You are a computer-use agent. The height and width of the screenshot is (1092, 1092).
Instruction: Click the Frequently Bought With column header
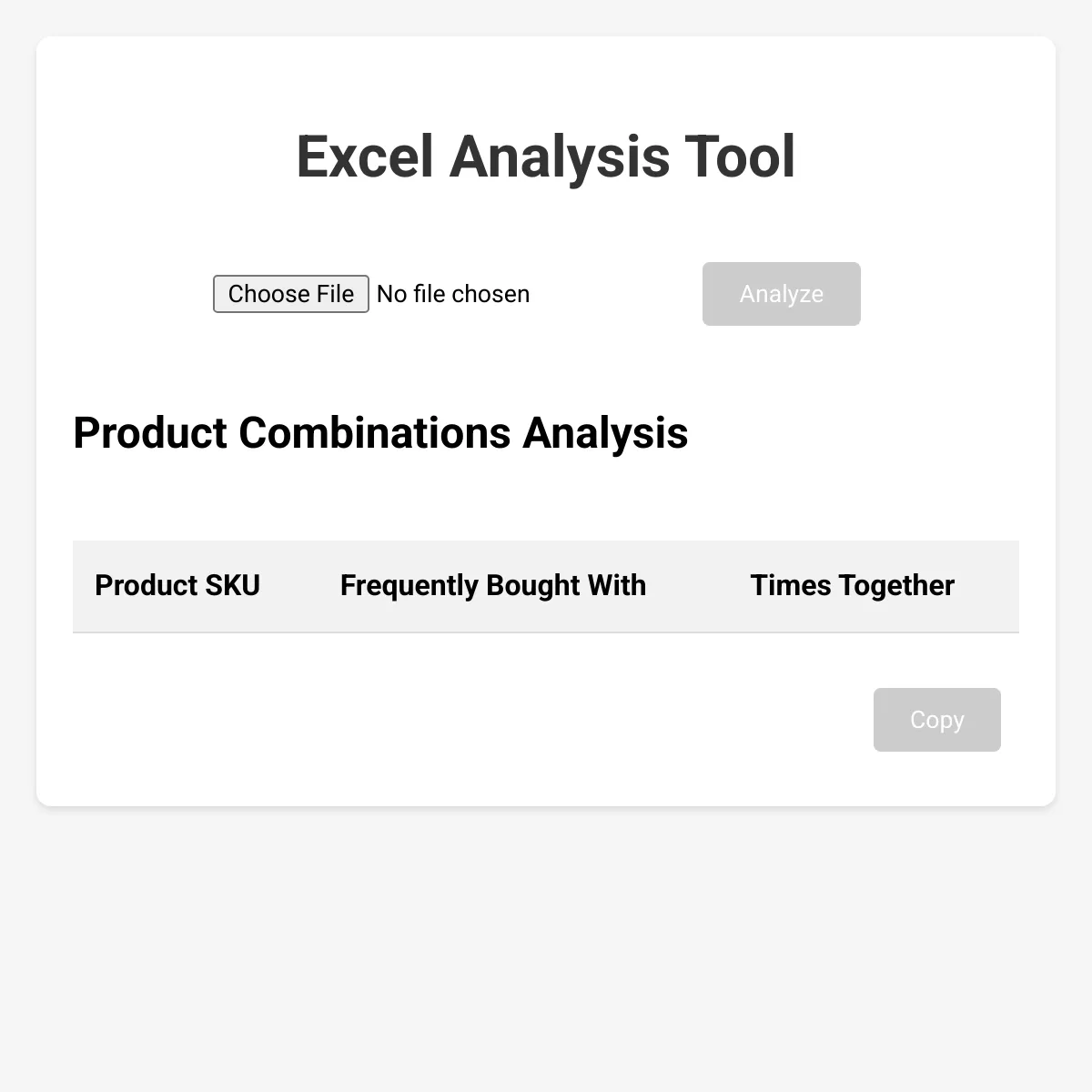click(x=493, y=585)
